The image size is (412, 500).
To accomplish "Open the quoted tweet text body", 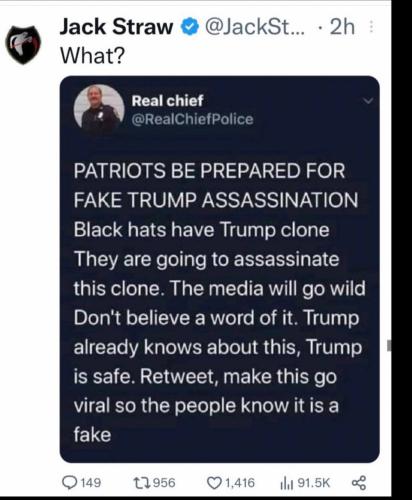I will [x=219, y=303].
